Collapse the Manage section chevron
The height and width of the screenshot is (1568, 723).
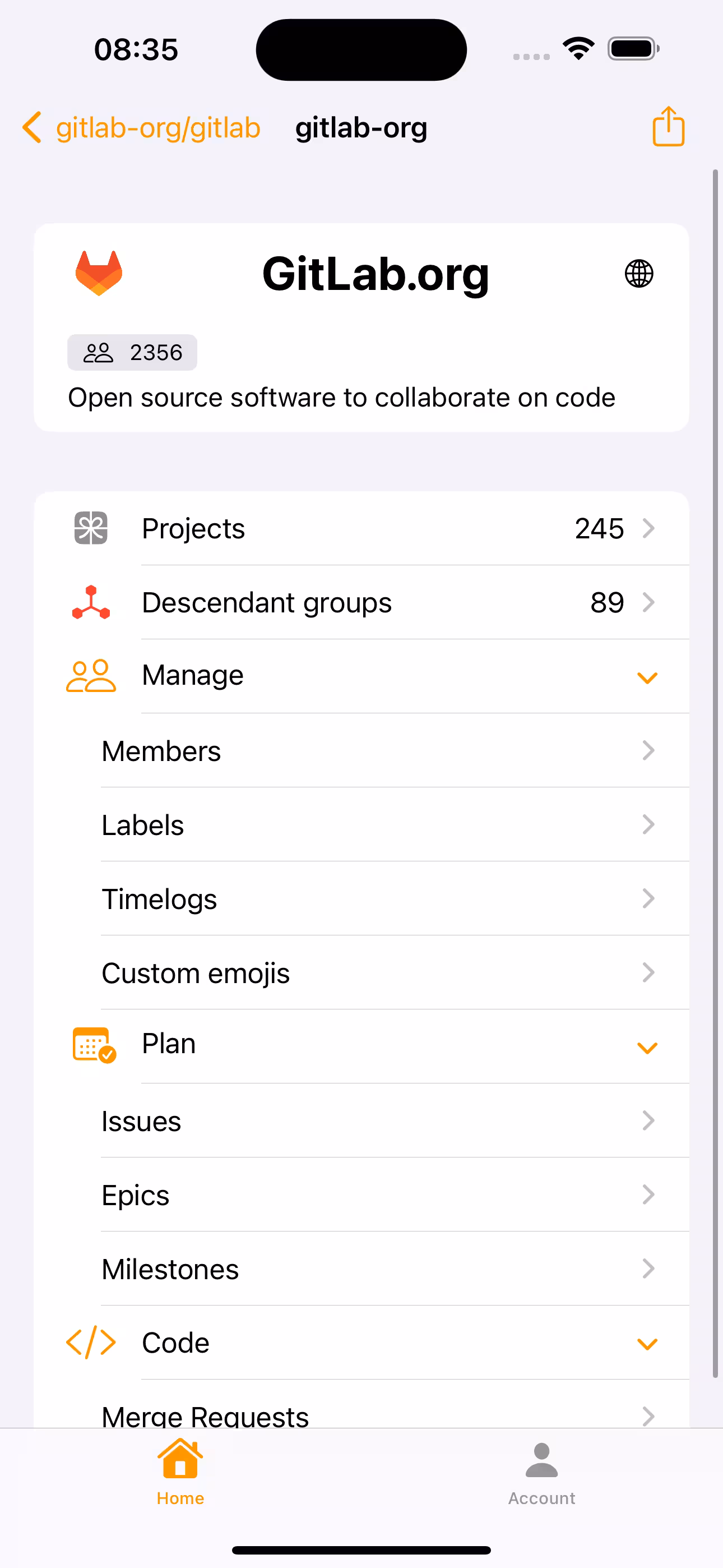coord(647,677)
